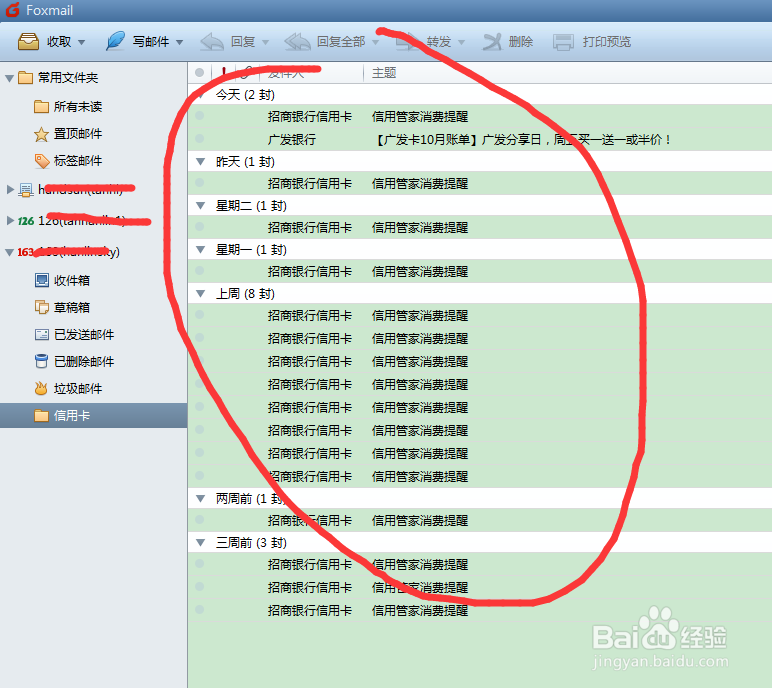772x688 pixels.
Task: Toggle read dot of first 上周 email
Action: (199, 314)
